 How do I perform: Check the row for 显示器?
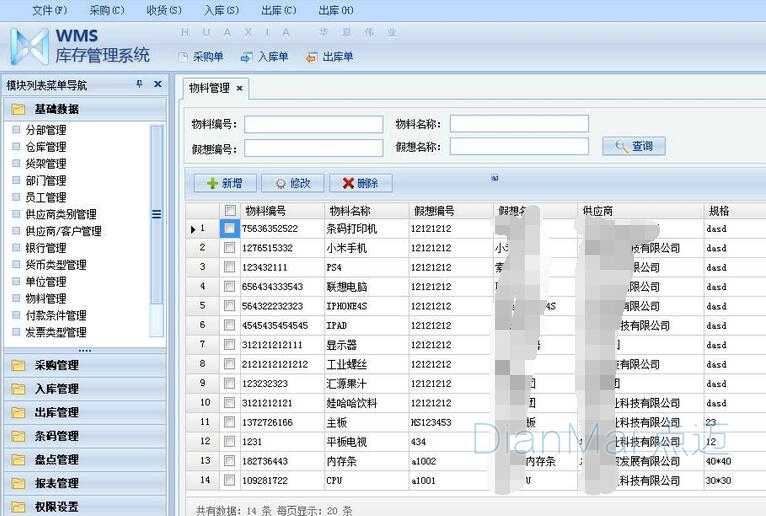229,344
